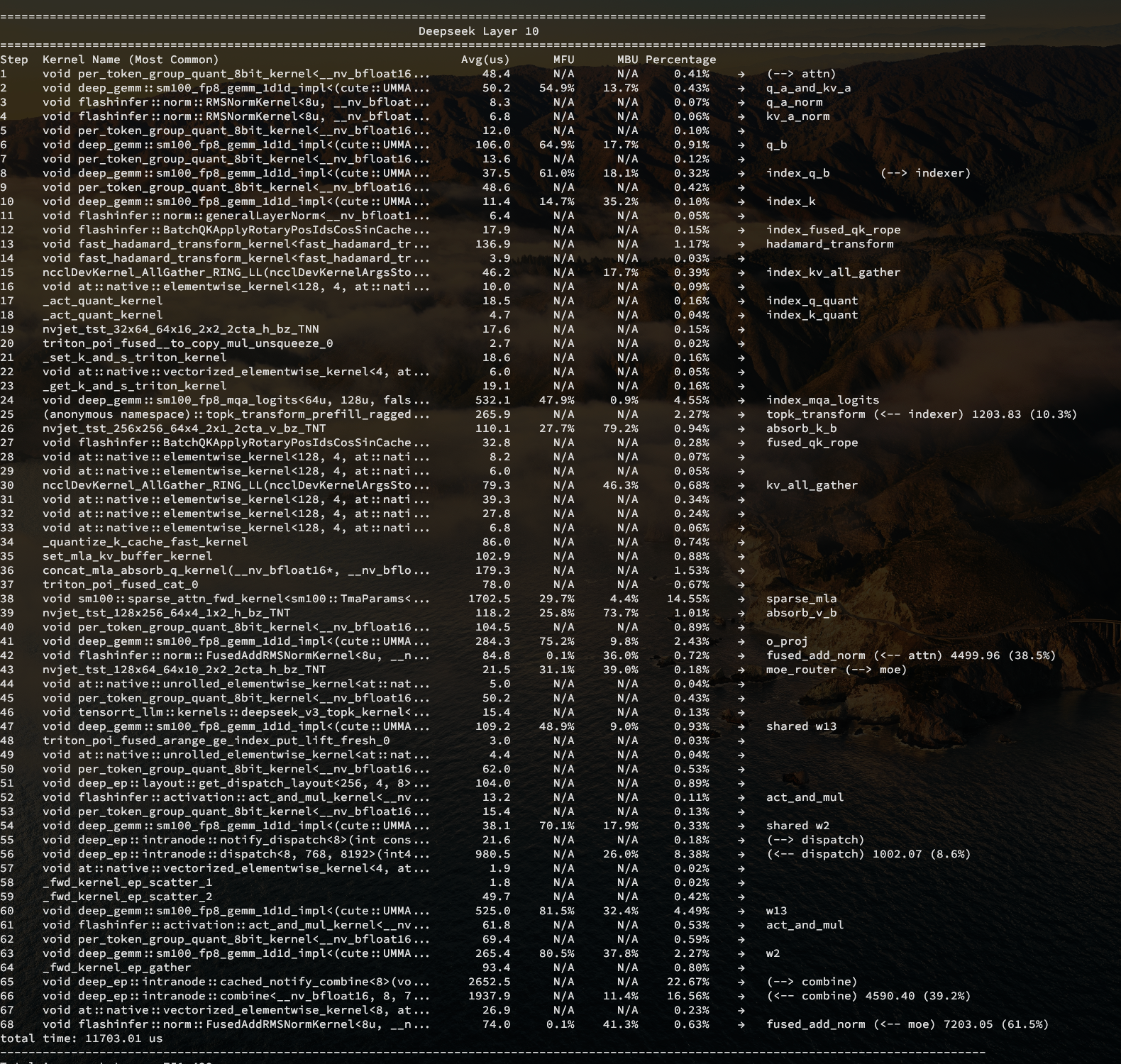Select the "shared w2" annotation
Screen dimensions: 1121x1064
pyautogui.click(x=797, y=826)
